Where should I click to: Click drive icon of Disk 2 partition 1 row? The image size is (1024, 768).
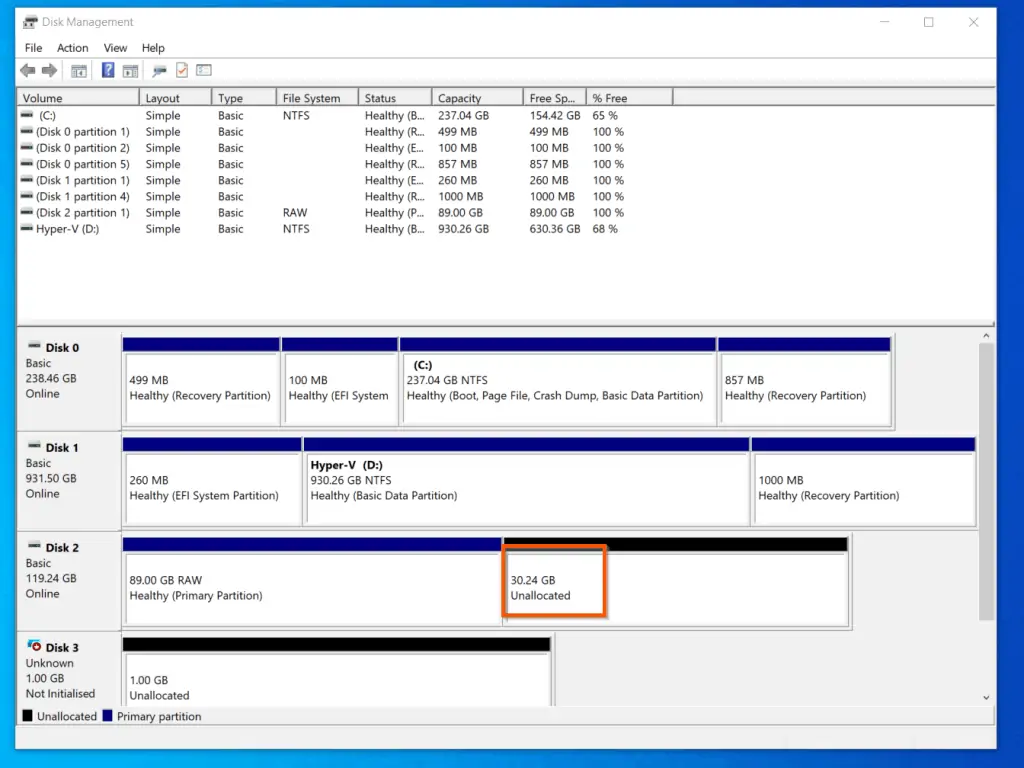[27, 212]
